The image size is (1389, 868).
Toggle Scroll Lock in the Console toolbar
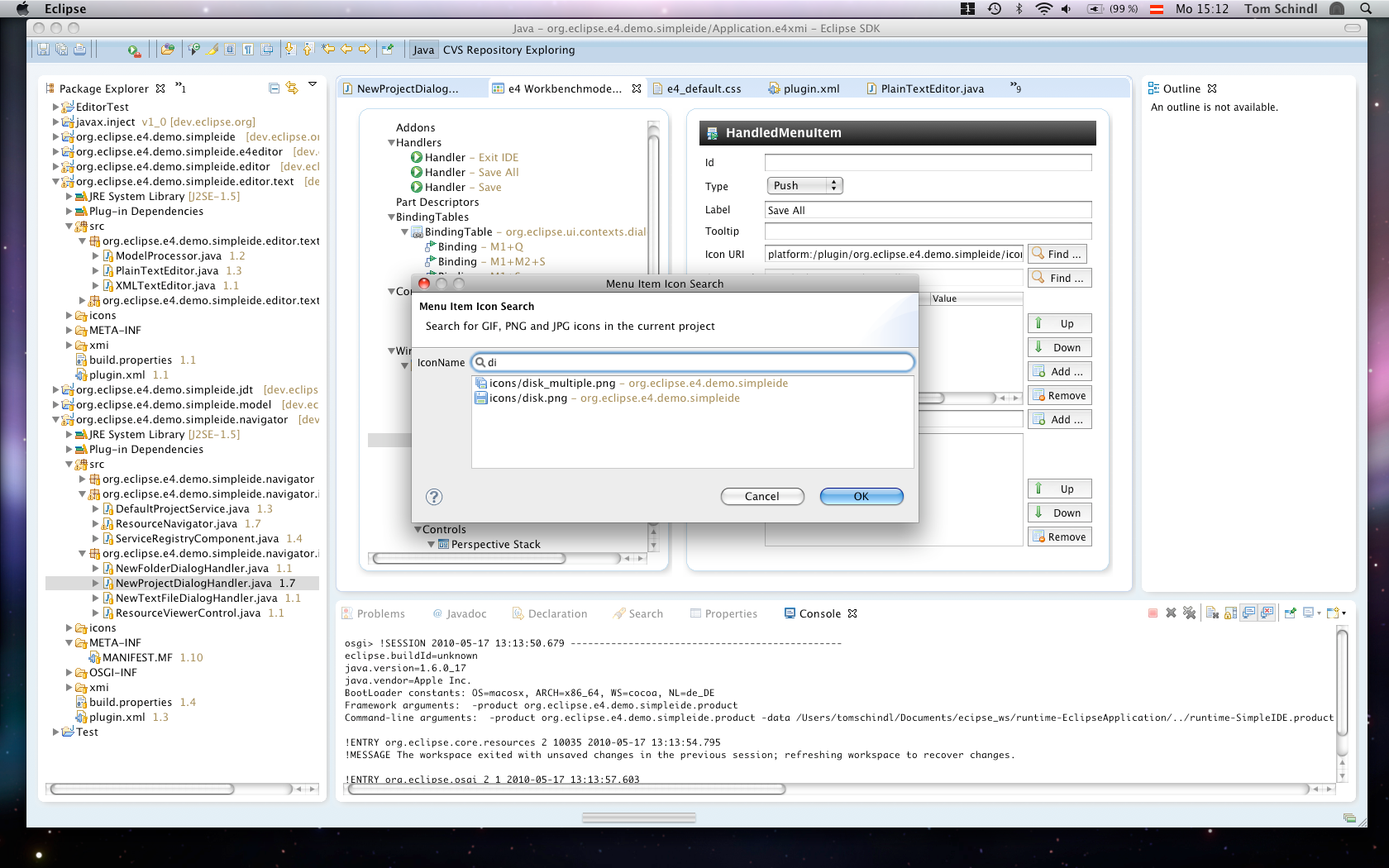pyautogui.click(x=1231, y=613)
